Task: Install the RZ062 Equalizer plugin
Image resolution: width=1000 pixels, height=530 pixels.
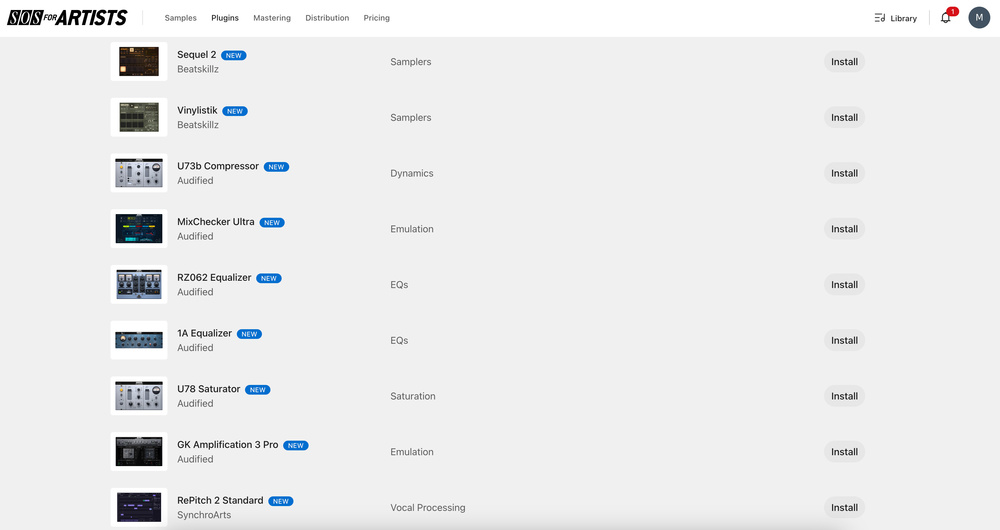Action: [x=844, y=285]
